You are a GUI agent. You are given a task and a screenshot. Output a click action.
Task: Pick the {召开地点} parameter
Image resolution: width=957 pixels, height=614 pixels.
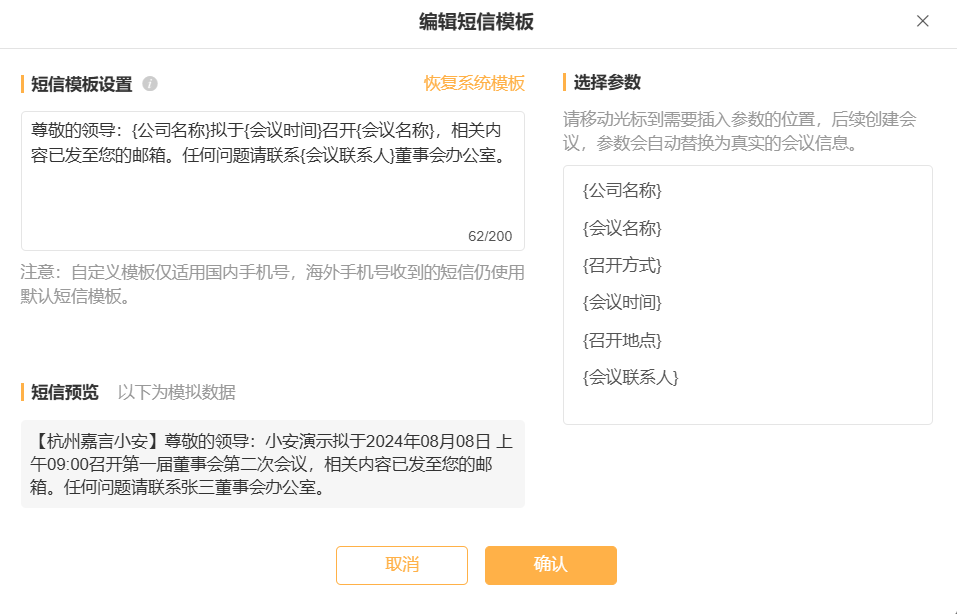622,340
